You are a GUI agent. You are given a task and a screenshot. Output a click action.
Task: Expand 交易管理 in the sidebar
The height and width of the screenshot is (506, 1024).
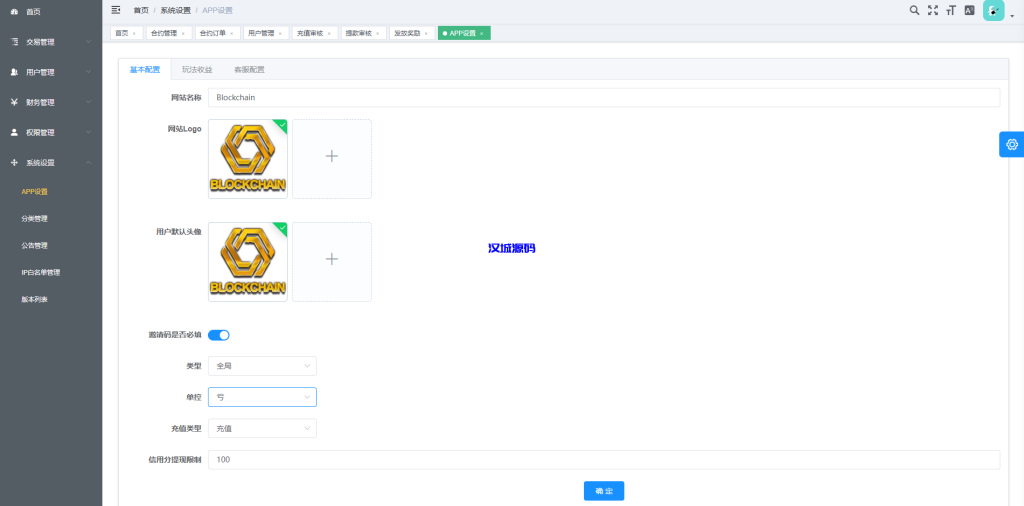[x=51, y=42]
